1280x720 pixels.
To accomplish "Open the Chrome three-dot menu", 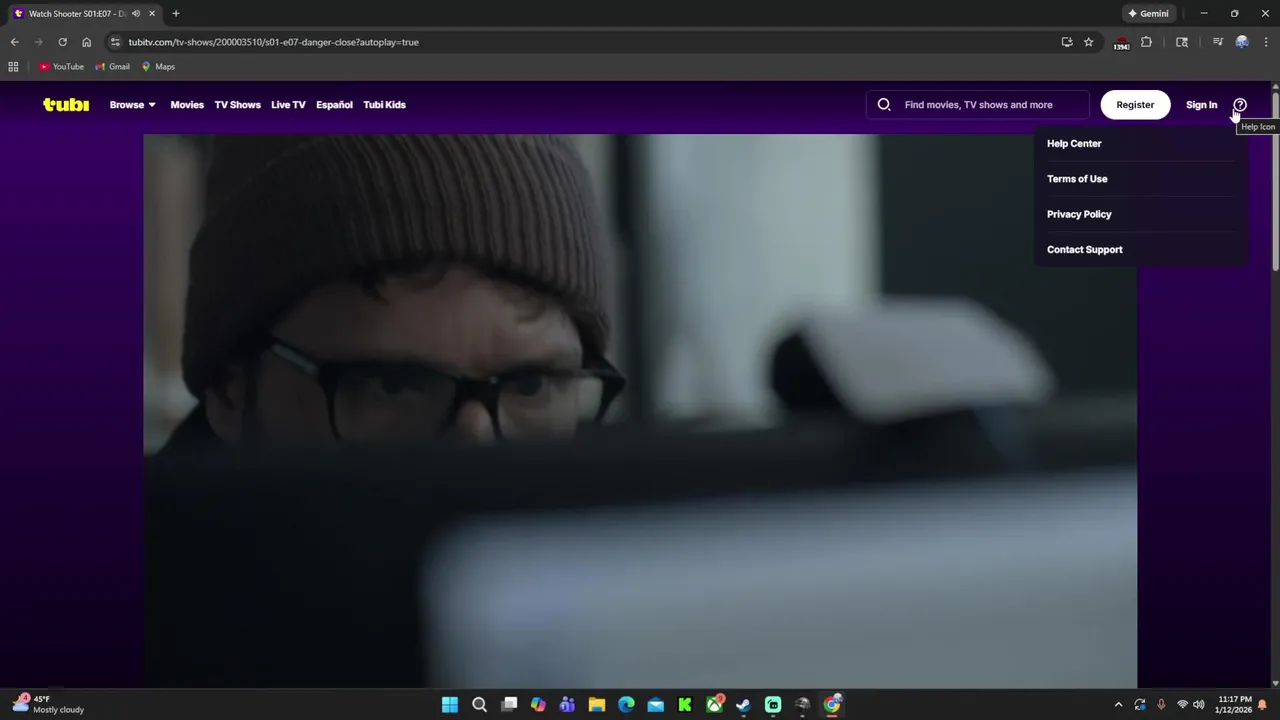I will pos(1266,42).
